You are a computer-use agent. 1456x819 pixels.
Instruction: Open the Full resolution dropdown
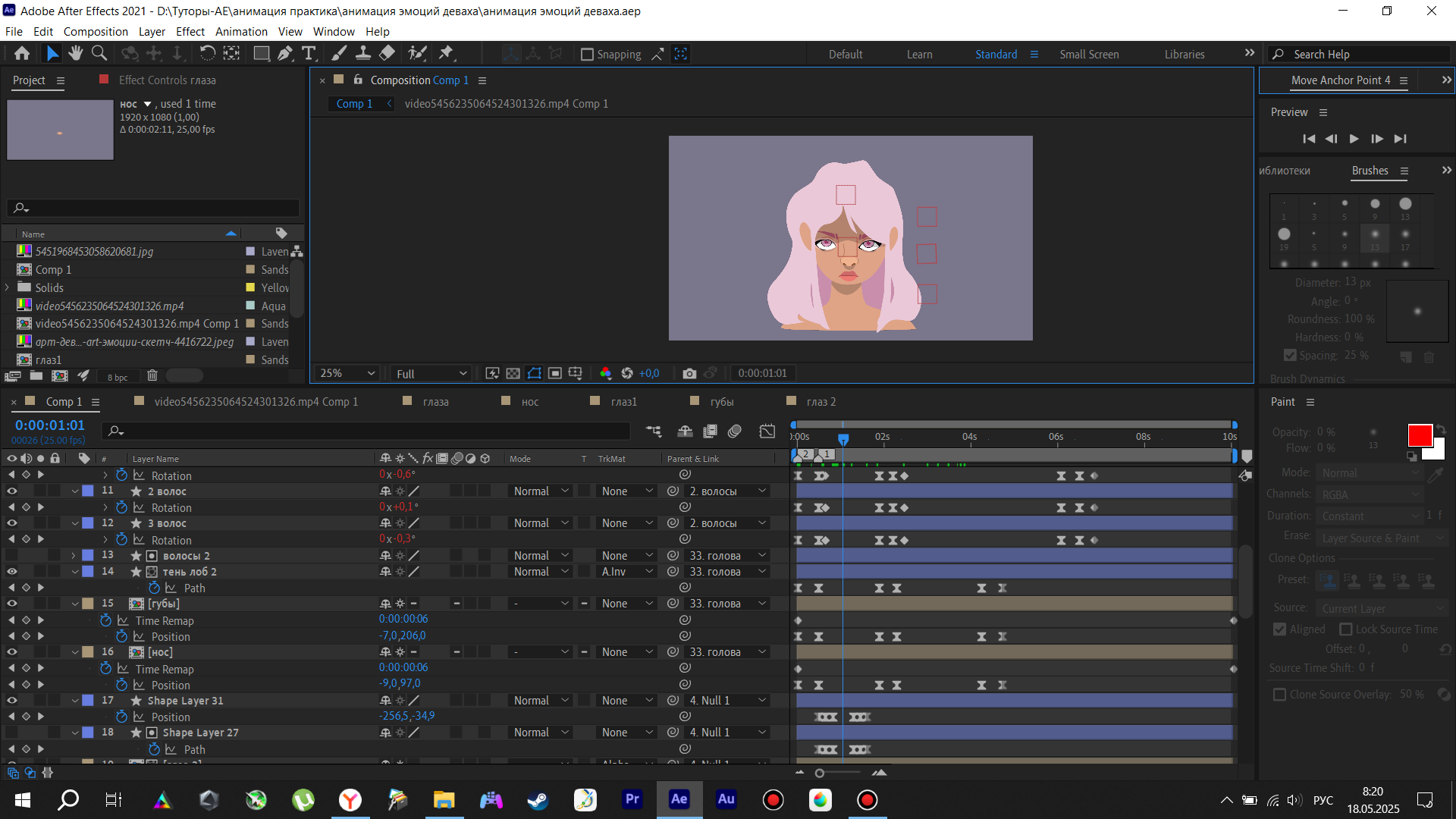[431, 373]
